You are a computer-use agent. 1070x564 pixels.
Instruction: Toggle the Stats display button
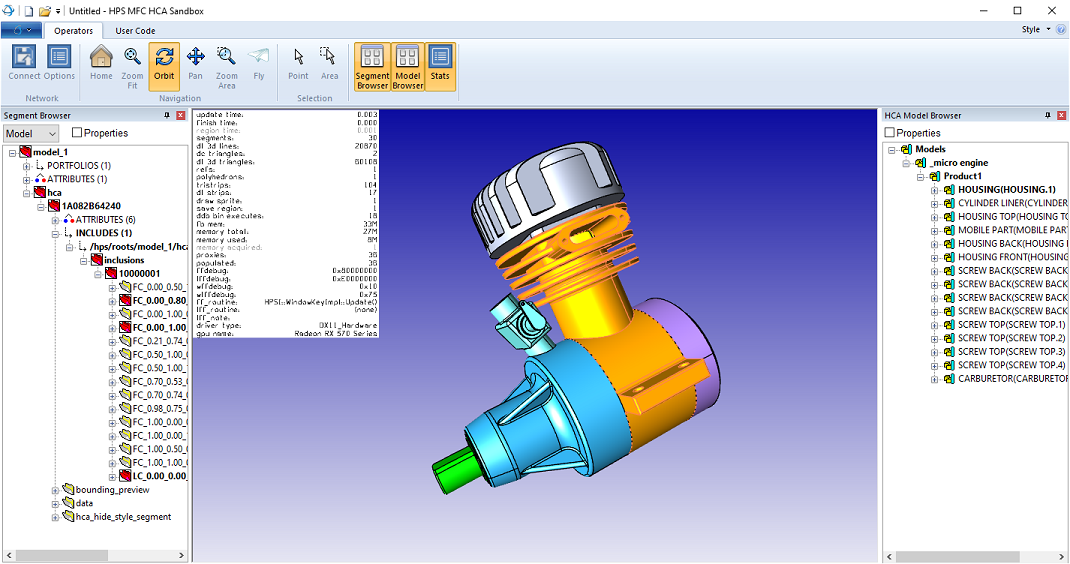pos(440,64)
